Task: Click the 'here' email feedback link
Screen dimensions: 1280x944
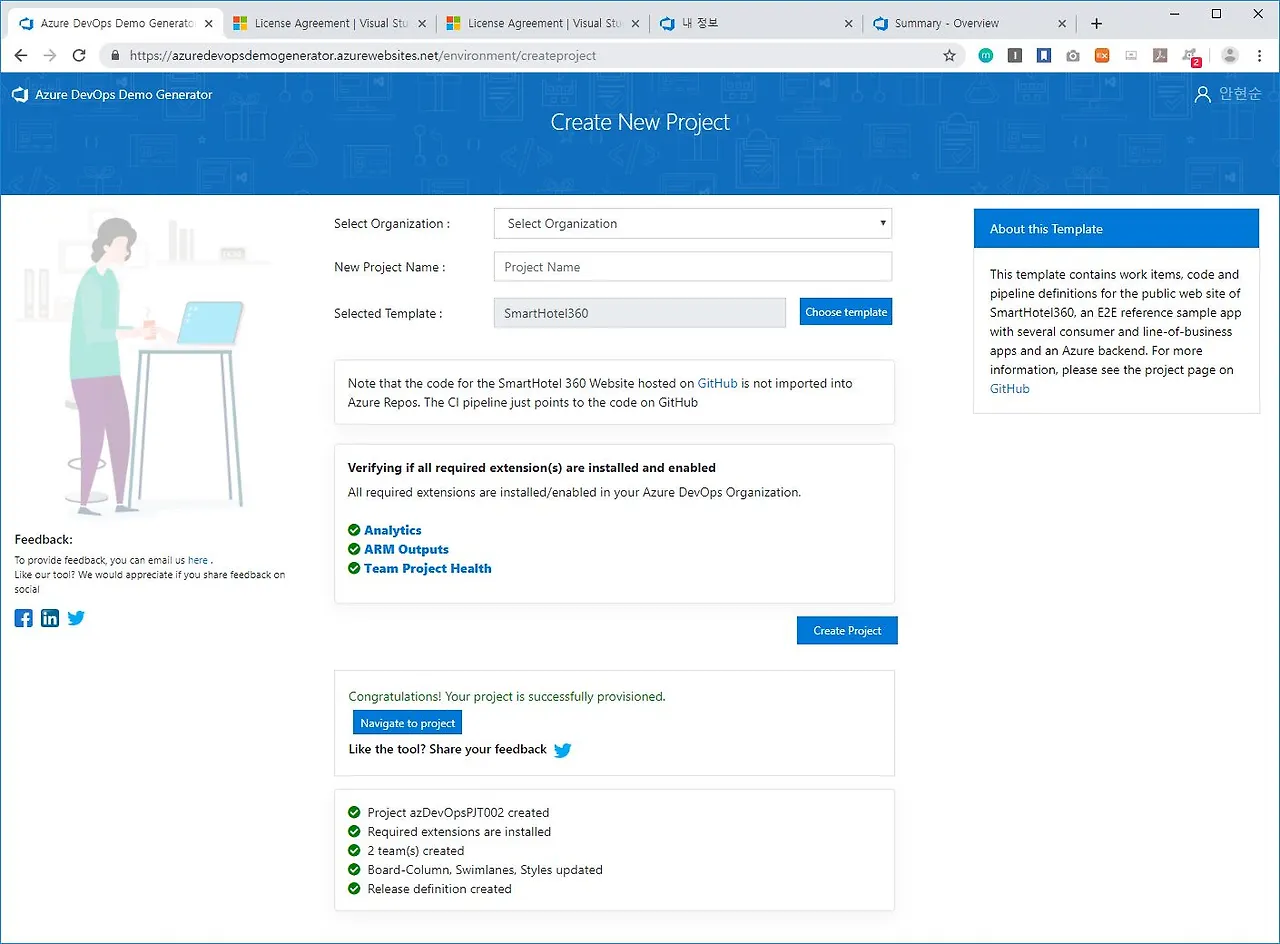Action: (198, 561)
